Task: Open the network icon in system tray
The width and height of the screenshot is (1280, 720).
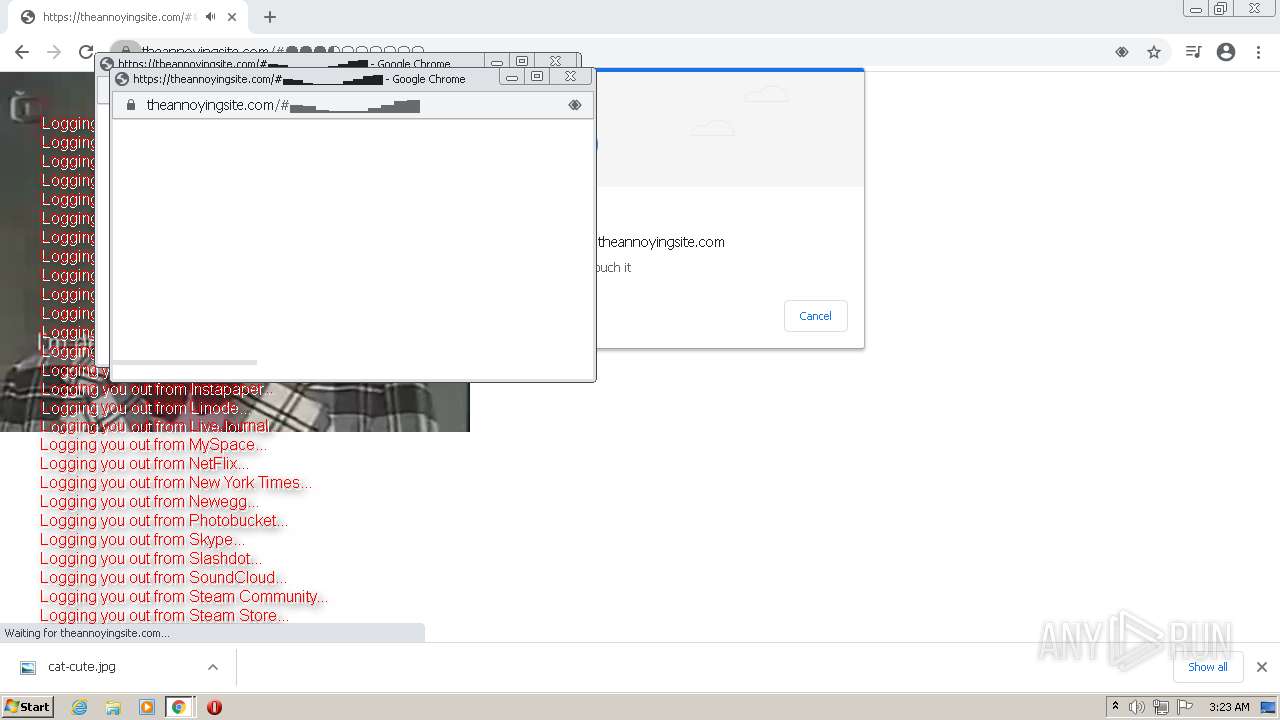Action: click(1161, 707)
